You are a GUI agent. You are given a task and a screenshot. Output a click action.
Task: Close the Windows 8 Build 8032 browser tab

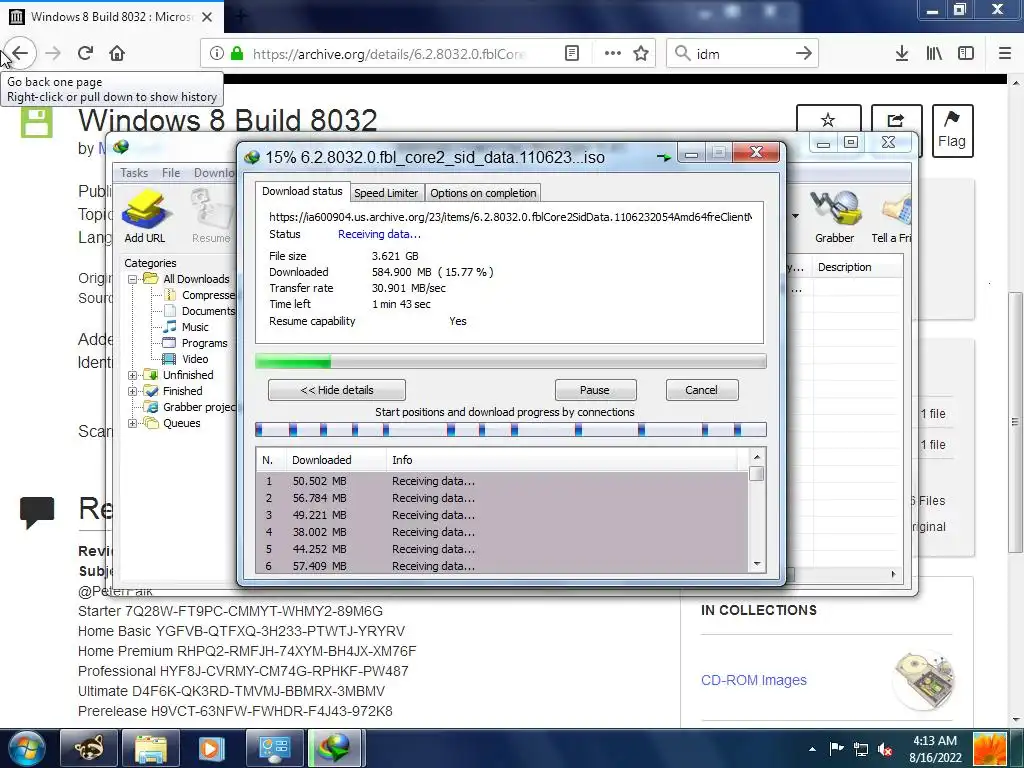tap(207, 17)
